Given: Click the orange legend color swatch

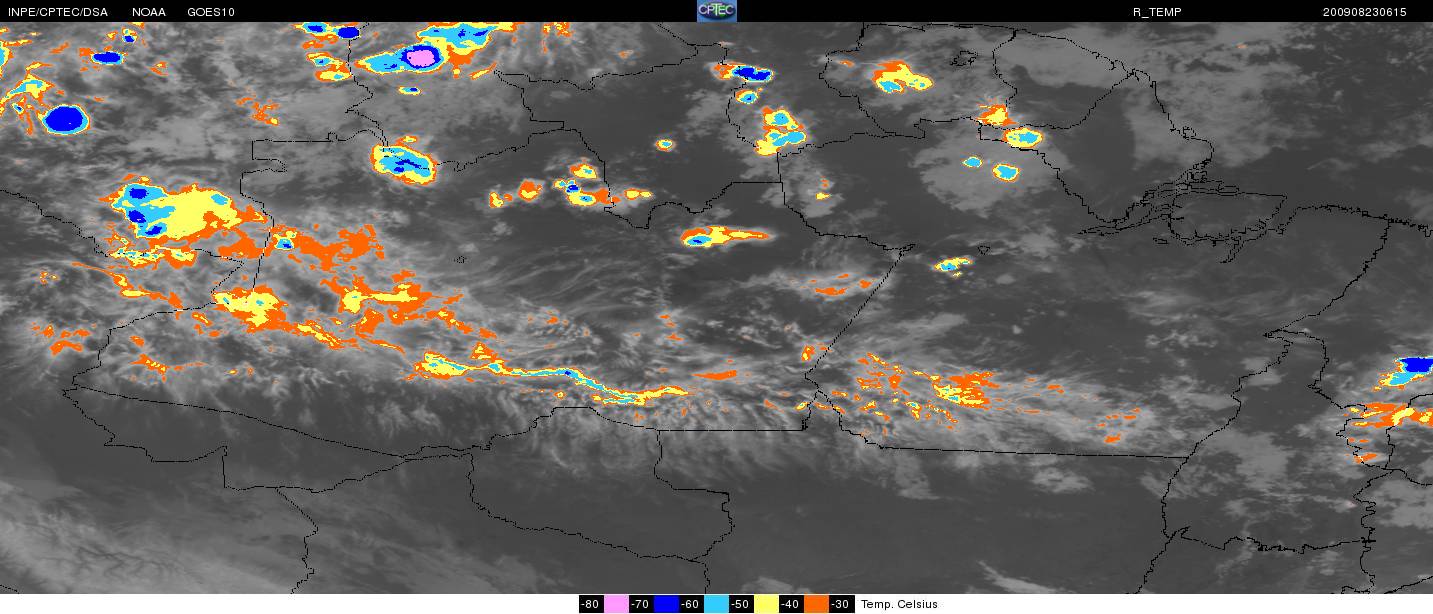Looking at the screenshot, I should [x=816, y=604].
